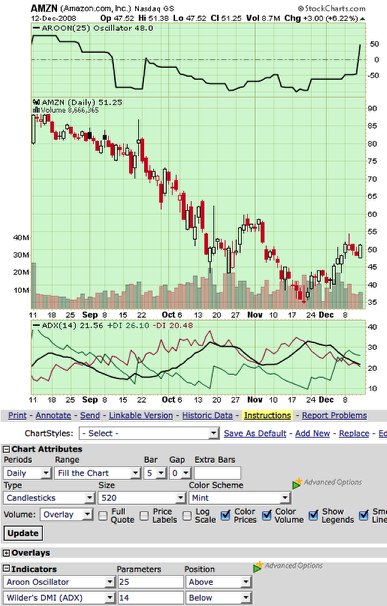Click the Advanced Options icon beside Indicators
Image resolution: width=387 pixels, height=606 pixels.
point(258,567)
